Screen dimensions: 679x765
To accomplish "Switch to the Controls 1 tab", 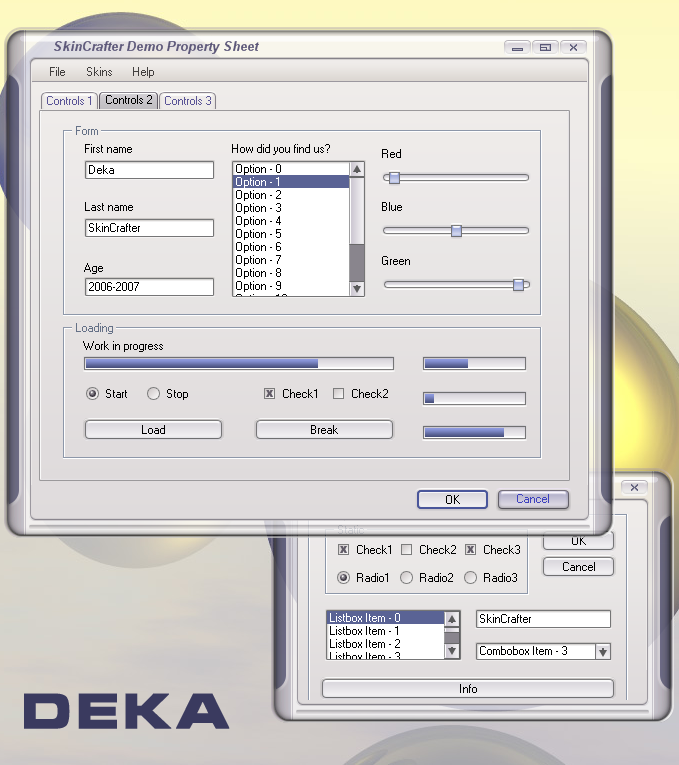I will click(69, 101).
